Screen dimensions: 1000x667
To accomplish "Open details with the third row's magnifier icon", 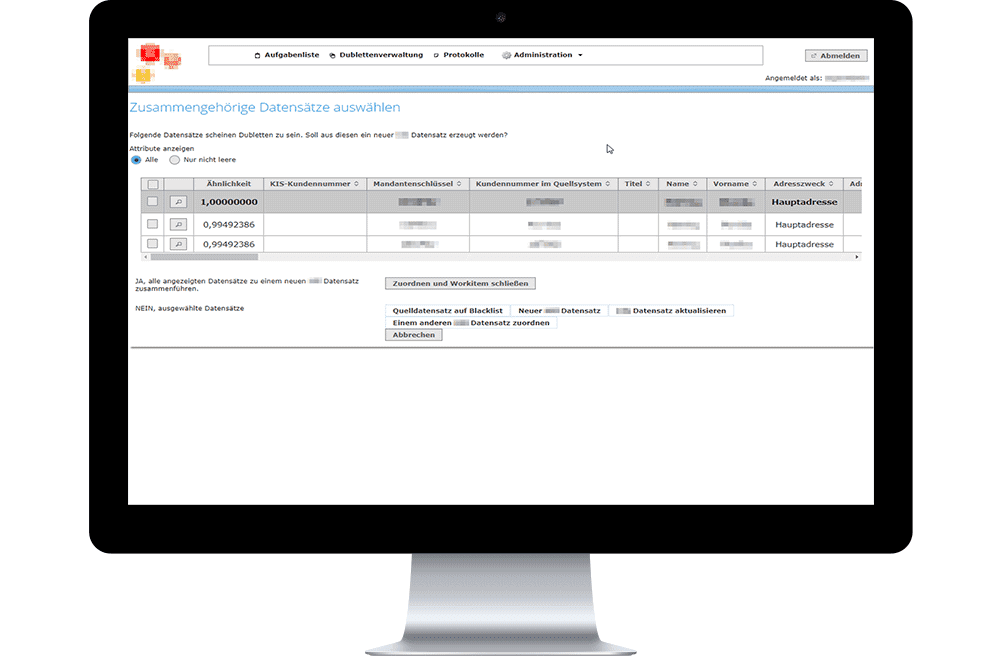I will (178, 243).
